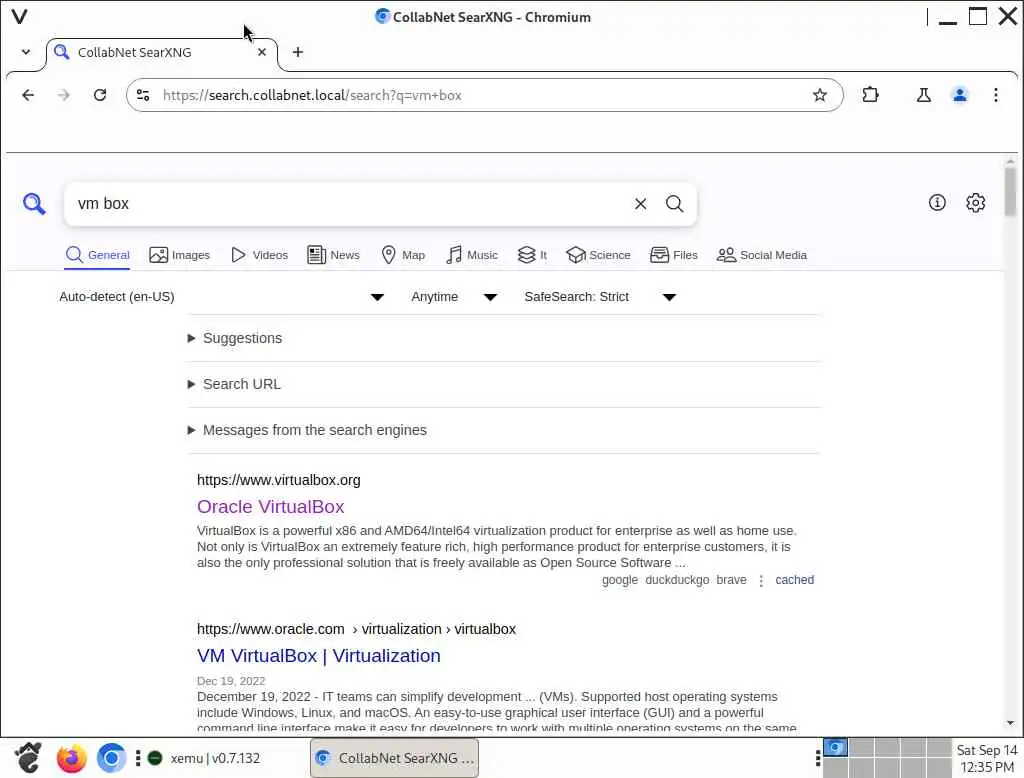Switch to the Science tab
Screen dimensions: 1024x778
(x=598, y=255)
